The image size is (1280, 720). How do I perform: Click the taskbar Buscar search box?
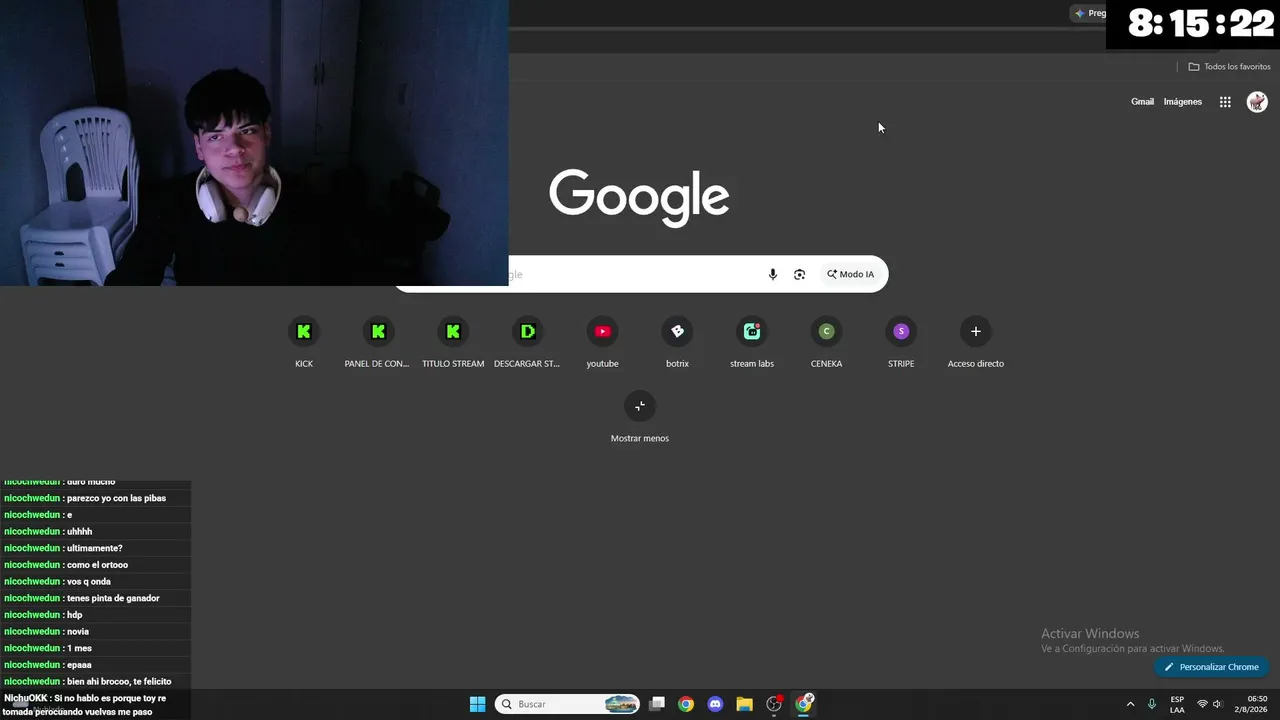567,704
